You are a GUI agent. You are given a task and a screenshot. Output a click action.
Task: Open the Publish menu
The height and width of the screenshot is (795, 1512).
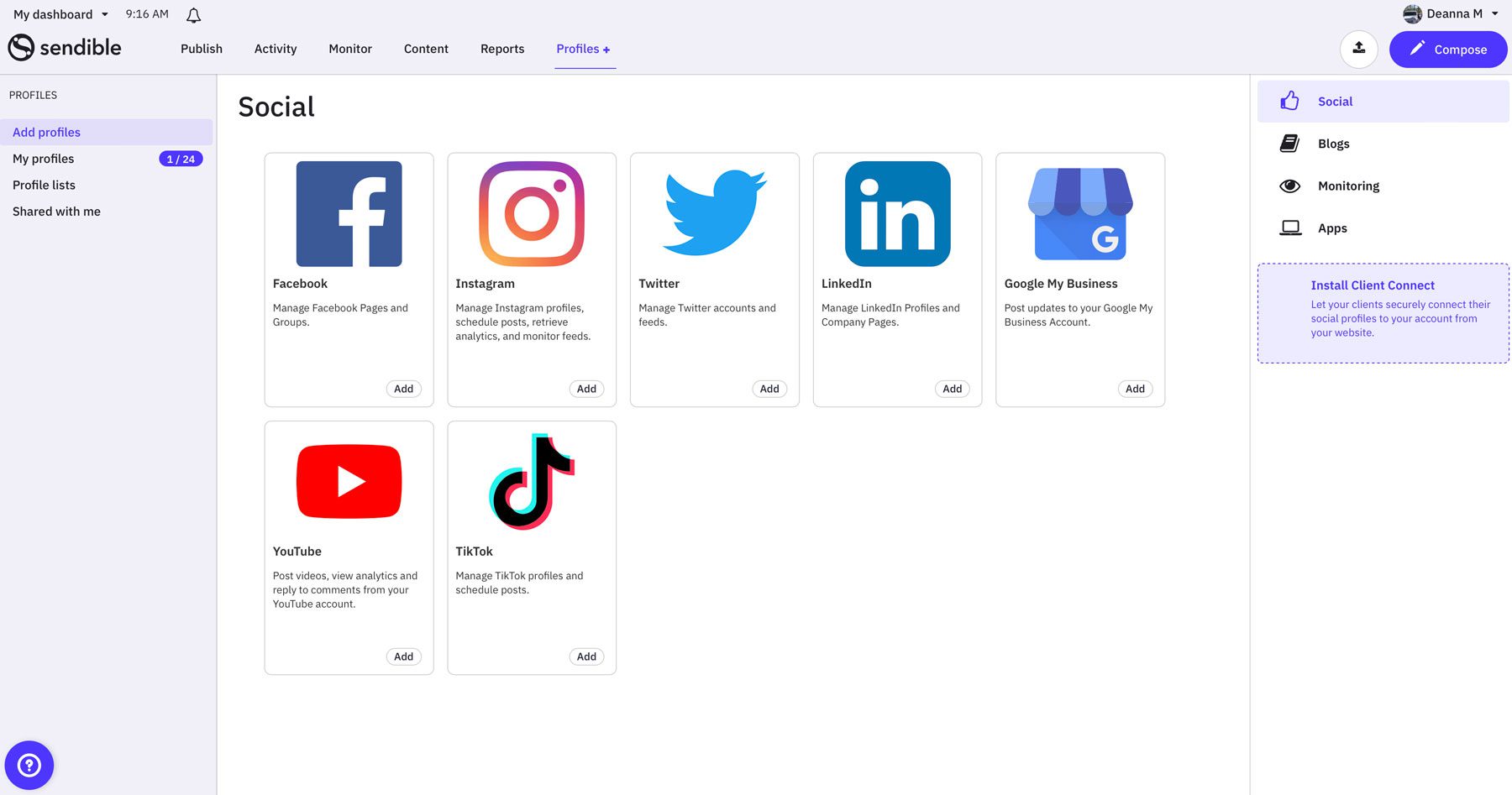[x=201, y=49]
